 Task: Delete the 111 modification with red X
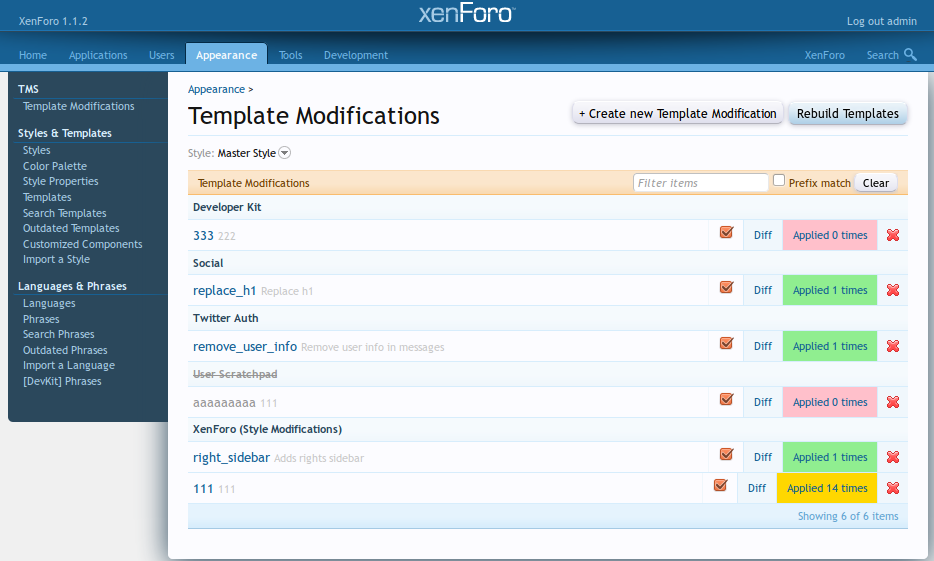coord(893,488)
